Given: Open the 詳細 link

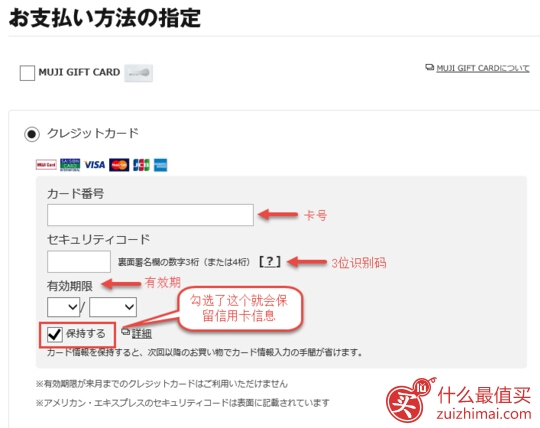Looking at the screenshot, I should pos(142,334).
